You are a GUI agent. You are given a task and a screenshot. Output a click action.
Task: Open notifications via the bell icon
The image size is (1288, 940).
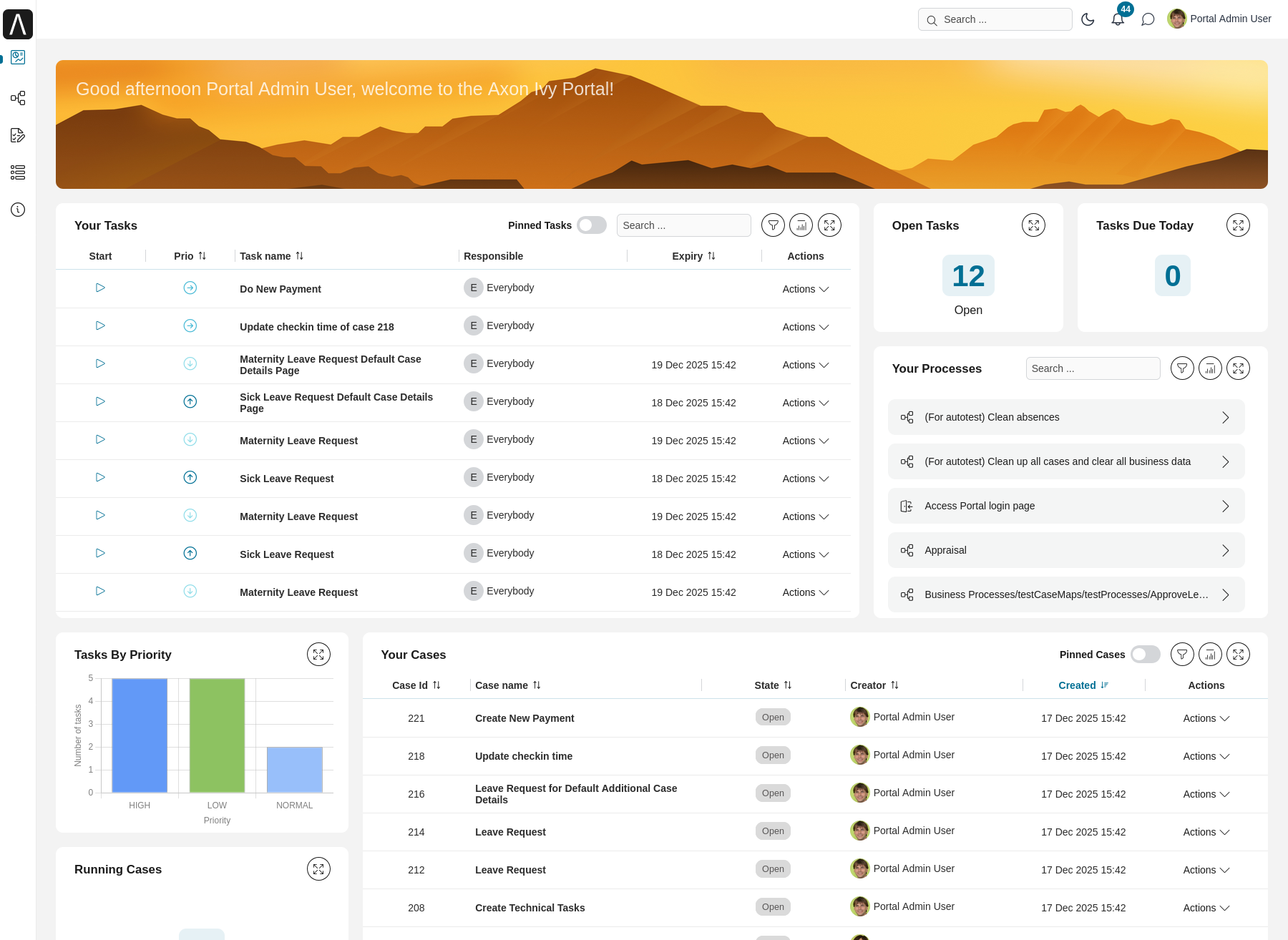[x=1117, y=19]
